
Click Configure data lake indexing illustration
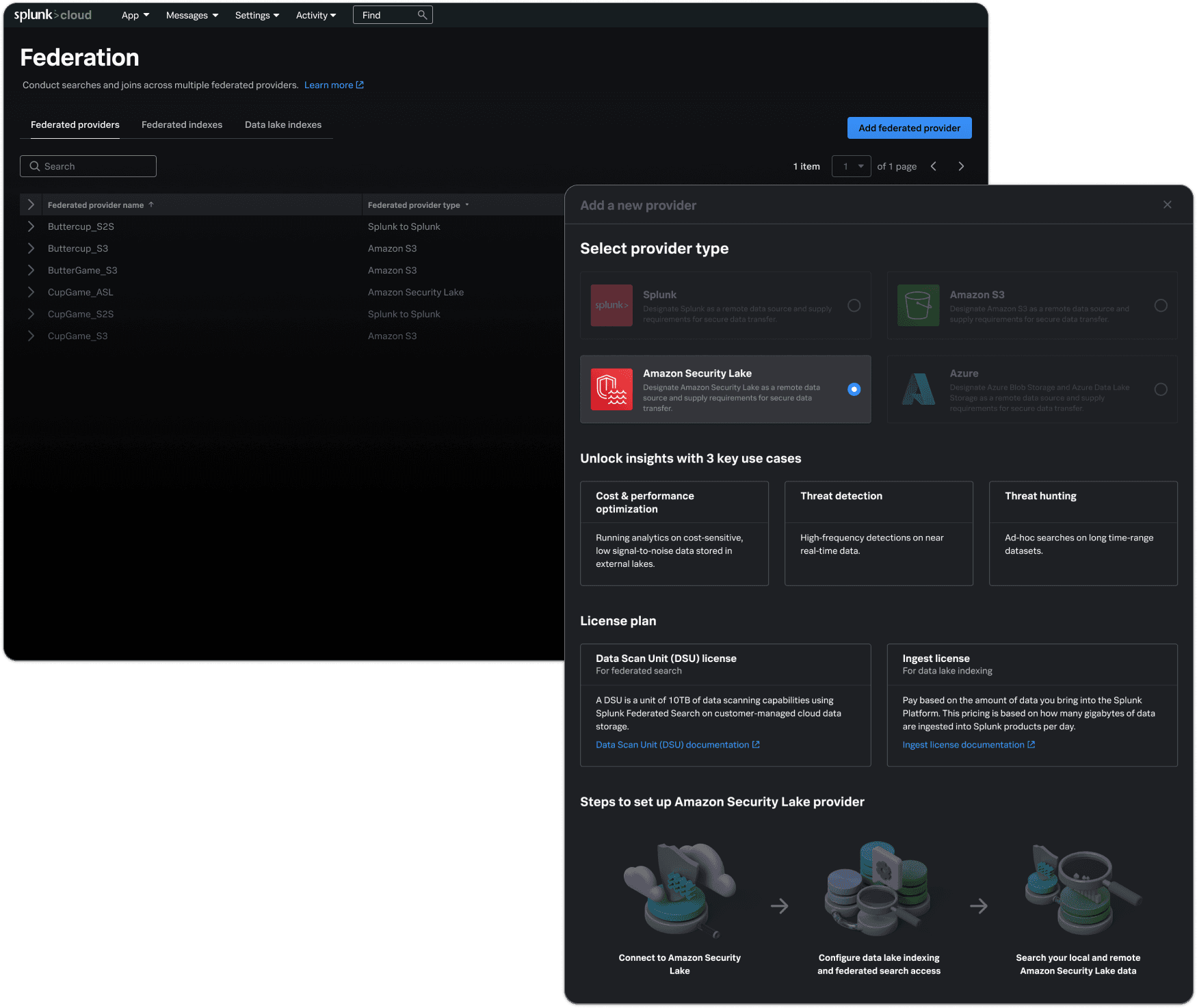point(879,889)
